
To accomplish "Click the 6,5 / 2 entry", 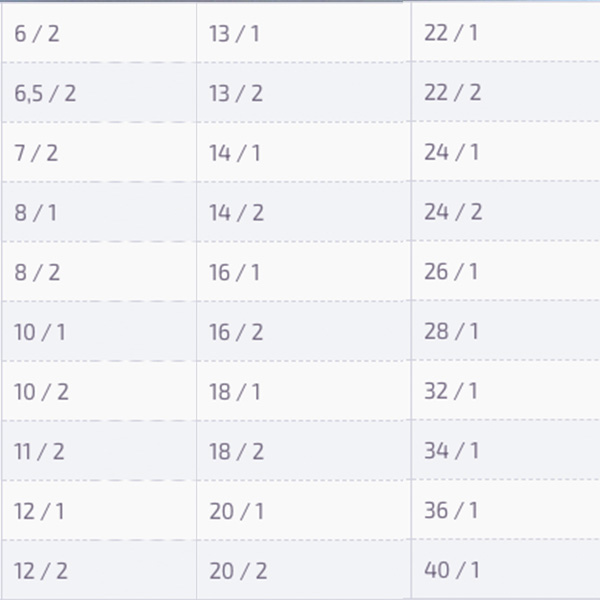I will 45,94.
